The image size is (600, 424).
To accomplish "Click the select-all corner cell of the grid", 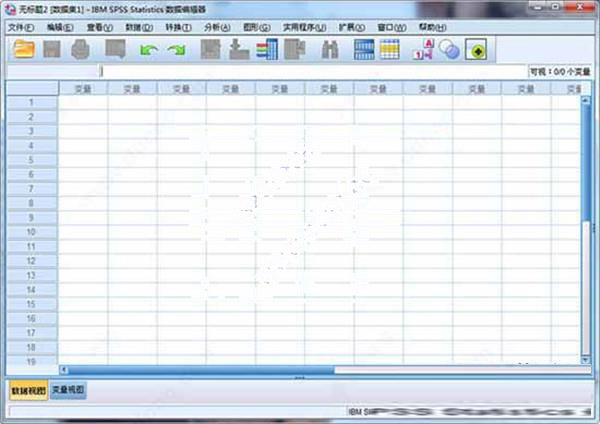I will point(32,88).
